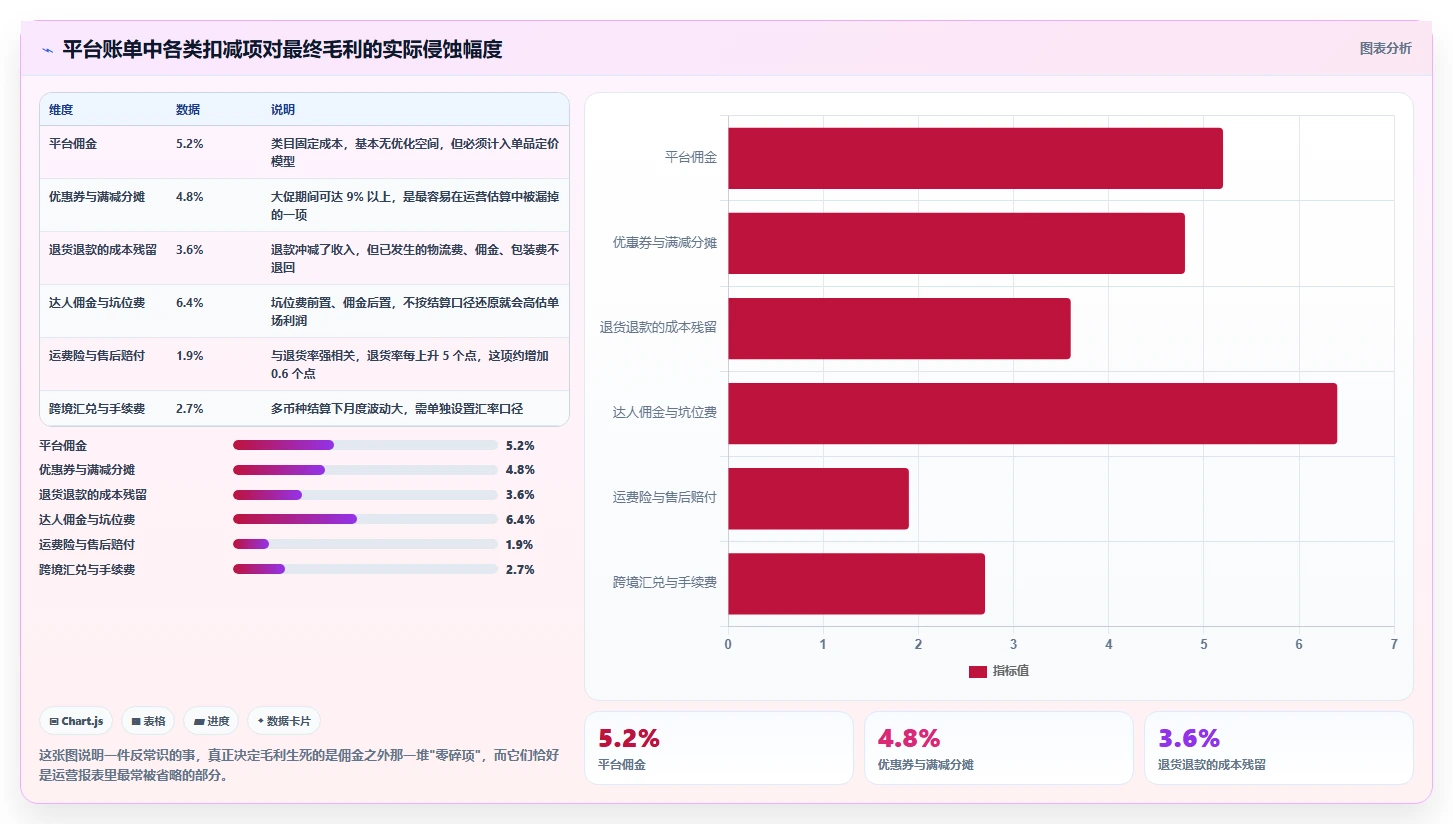Click the 平台佣金 bar in the chart
1453x824 pixels.
click(975, 158)
